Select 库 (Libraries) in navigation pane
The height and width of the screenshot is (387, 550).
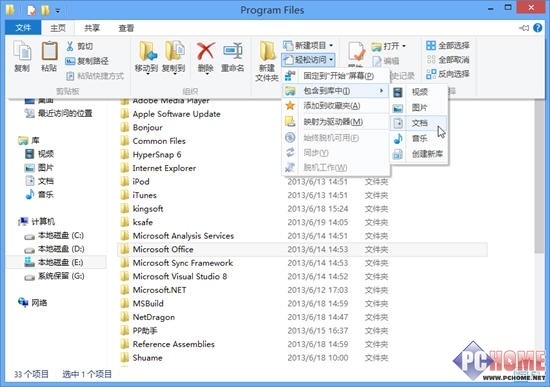coord(29,140)
